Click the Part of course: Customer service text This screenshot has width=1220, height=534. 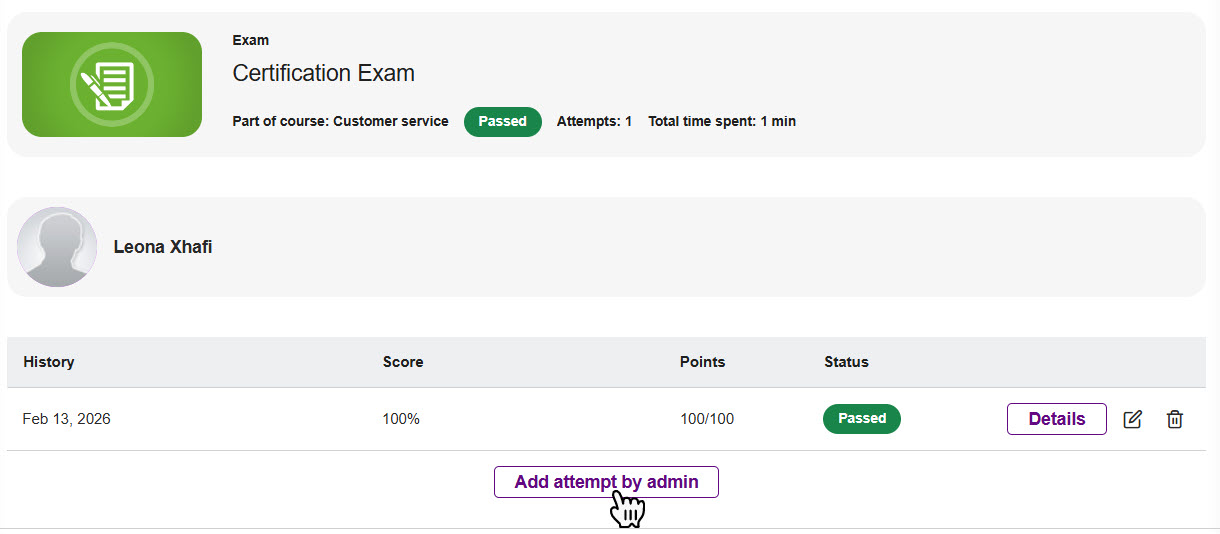pyautogui.click(x=341, y=121)
